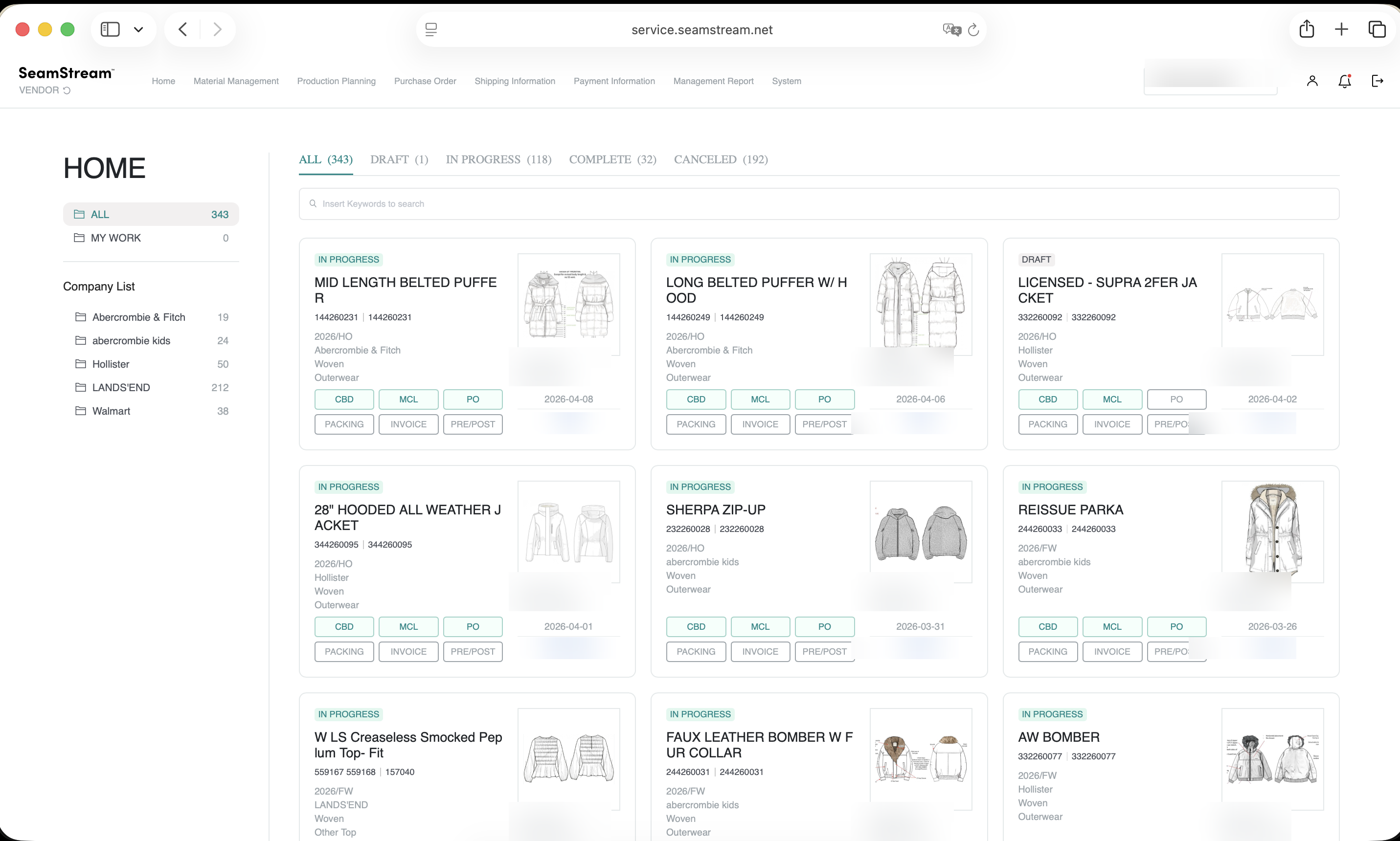Open the sidebar options dropdown chevron
This screenshot has width=1400, height=841.
[x=138, y=29]
